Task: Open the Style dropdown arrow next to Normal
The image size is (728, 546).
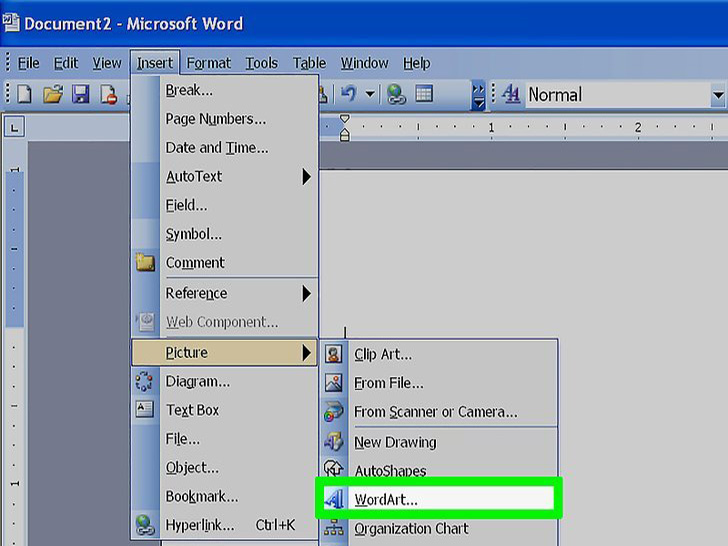Action: coord(718,95)
